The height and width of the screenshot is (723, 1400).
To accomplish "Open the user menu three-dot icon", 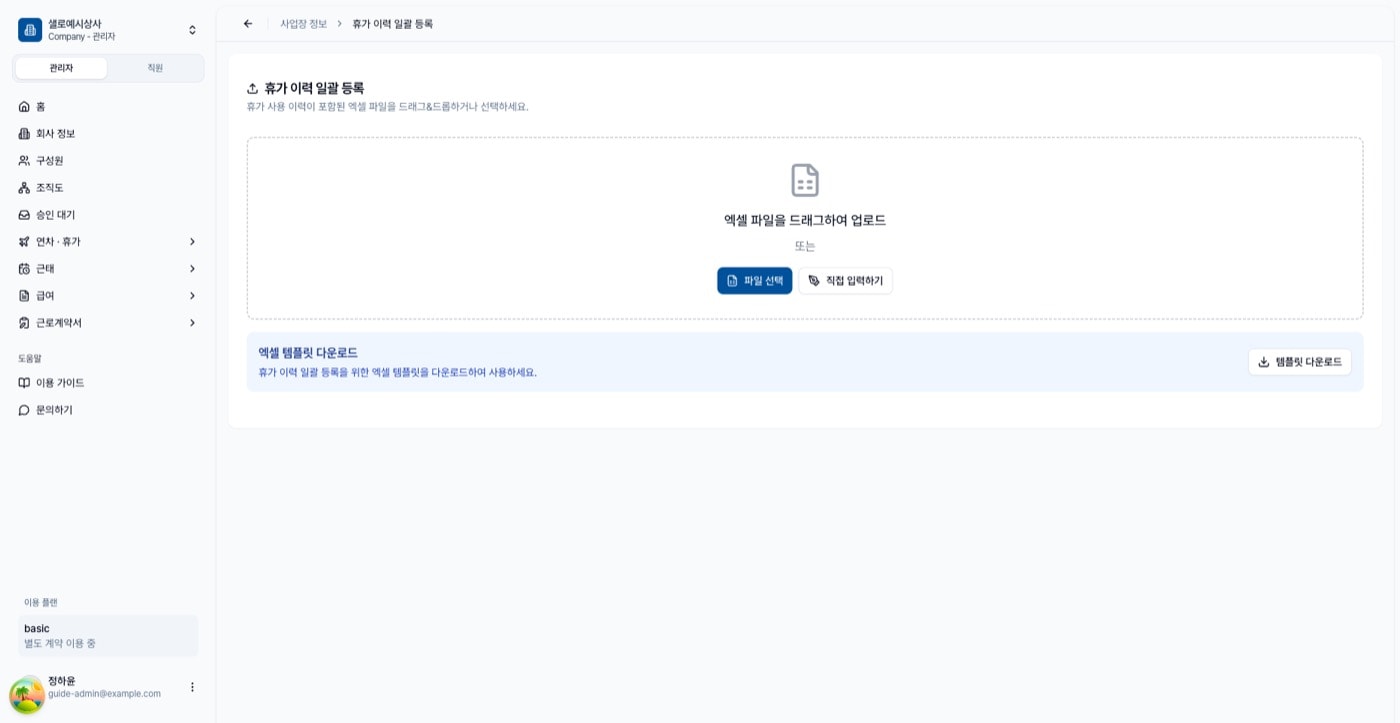I will point(192,687).
